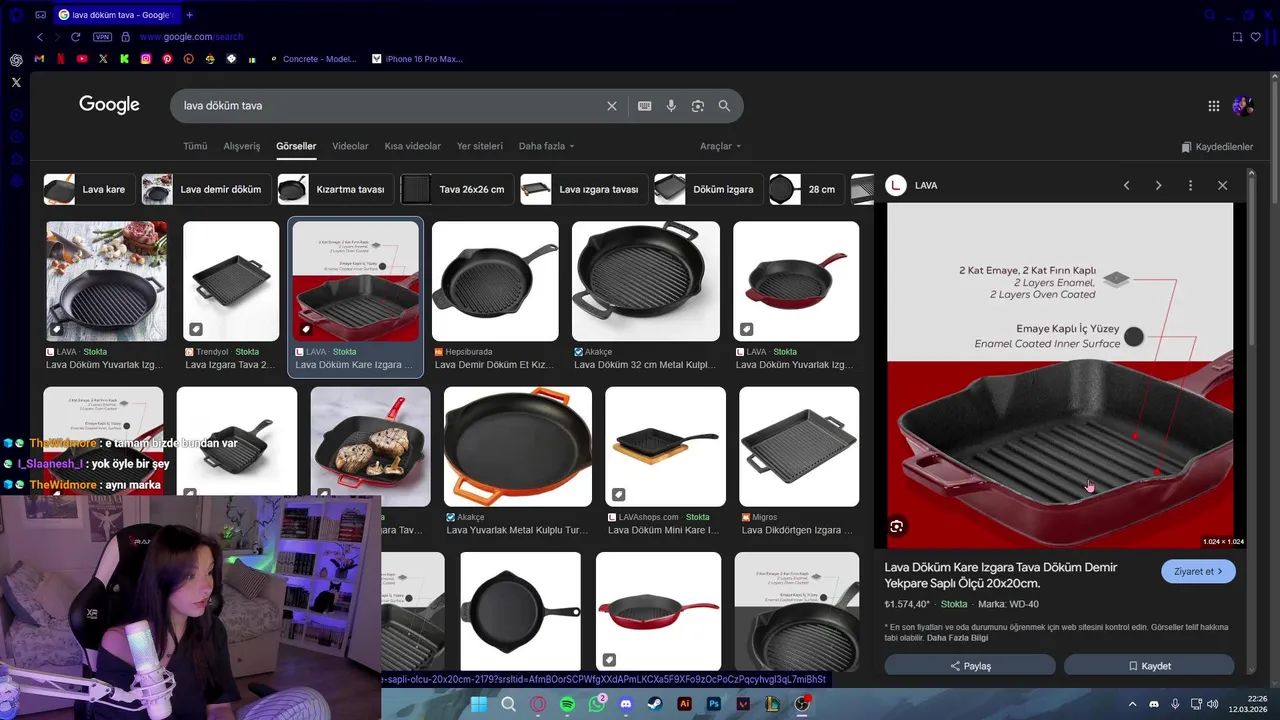Open Trendyol 'Lava Izgara Tava' thumbnail
Image resolution: width=1280 pixels, height=720 pixels.
231,281
